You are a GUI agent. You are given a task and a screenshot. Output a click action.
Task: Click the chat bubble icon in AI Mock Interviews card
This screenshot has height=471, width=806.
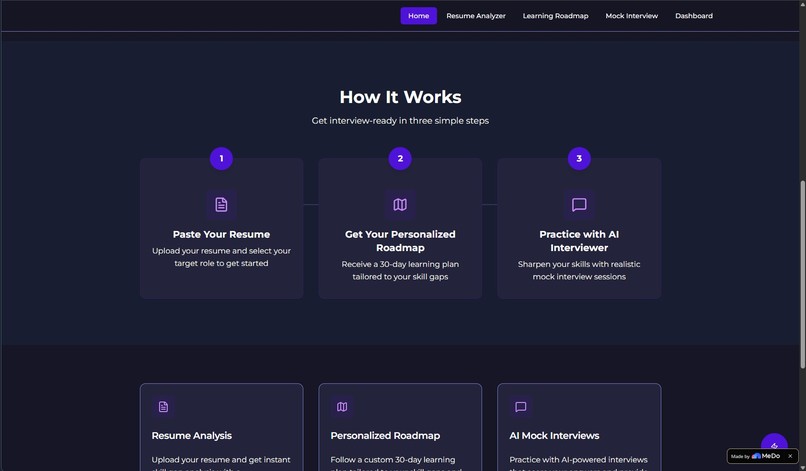click(x=521, y=407)
